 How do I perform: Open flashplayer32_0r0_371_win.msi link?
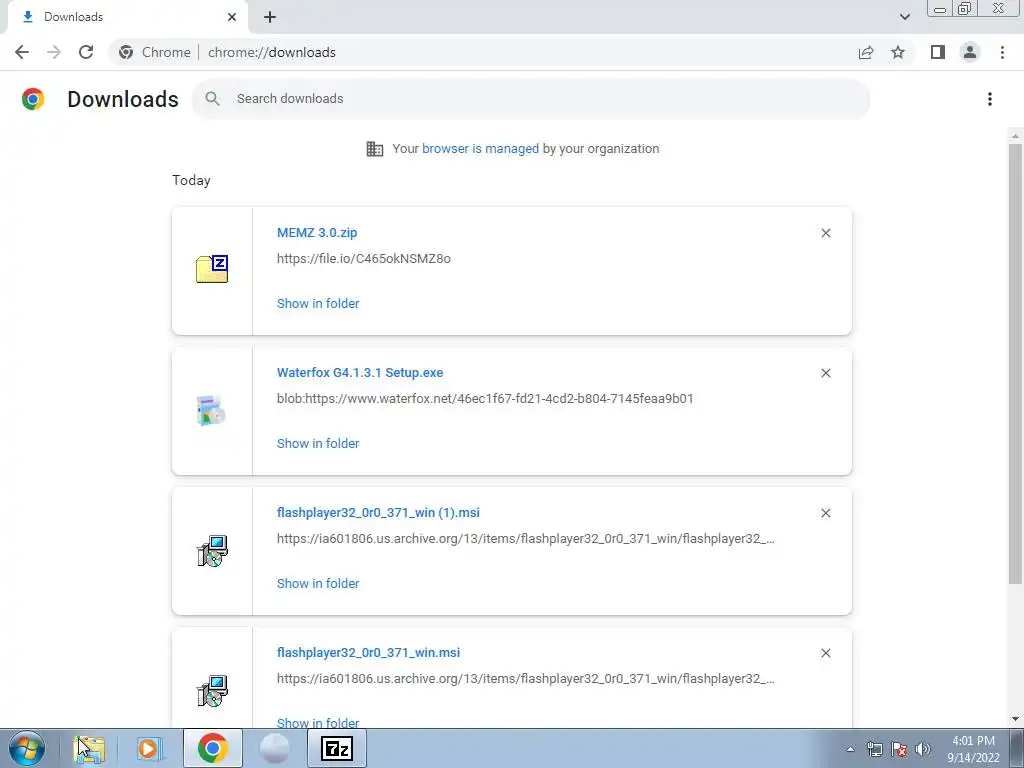[x=368, y=652]
